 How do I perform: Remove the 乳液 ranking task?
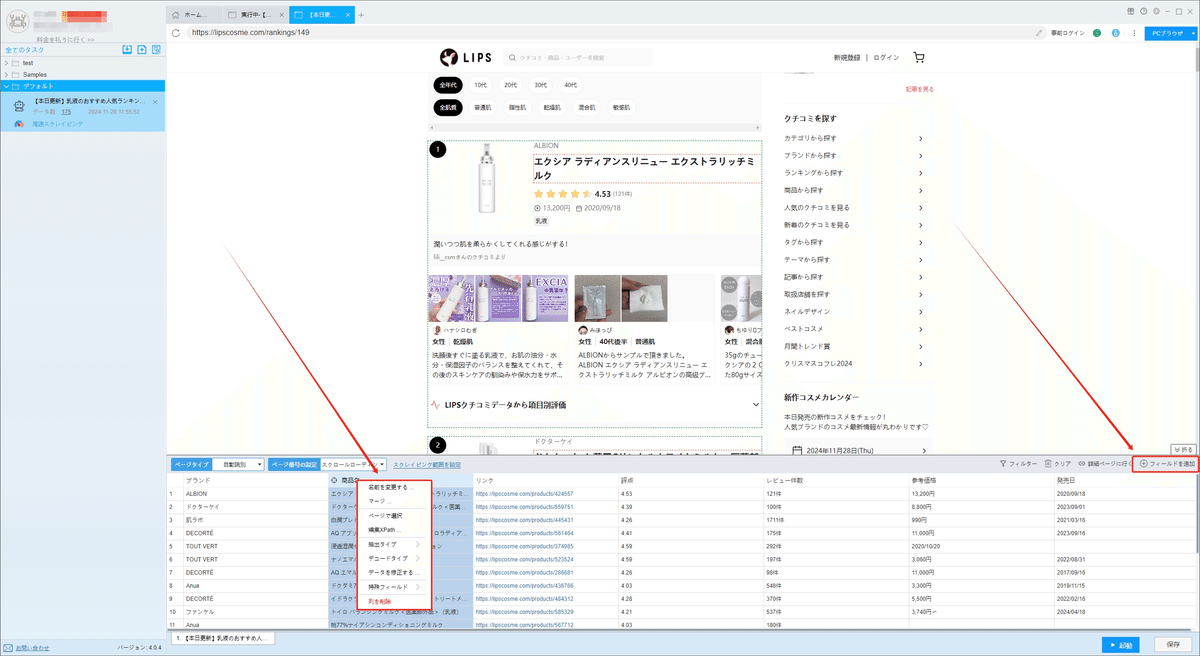(x=155, y=101)
